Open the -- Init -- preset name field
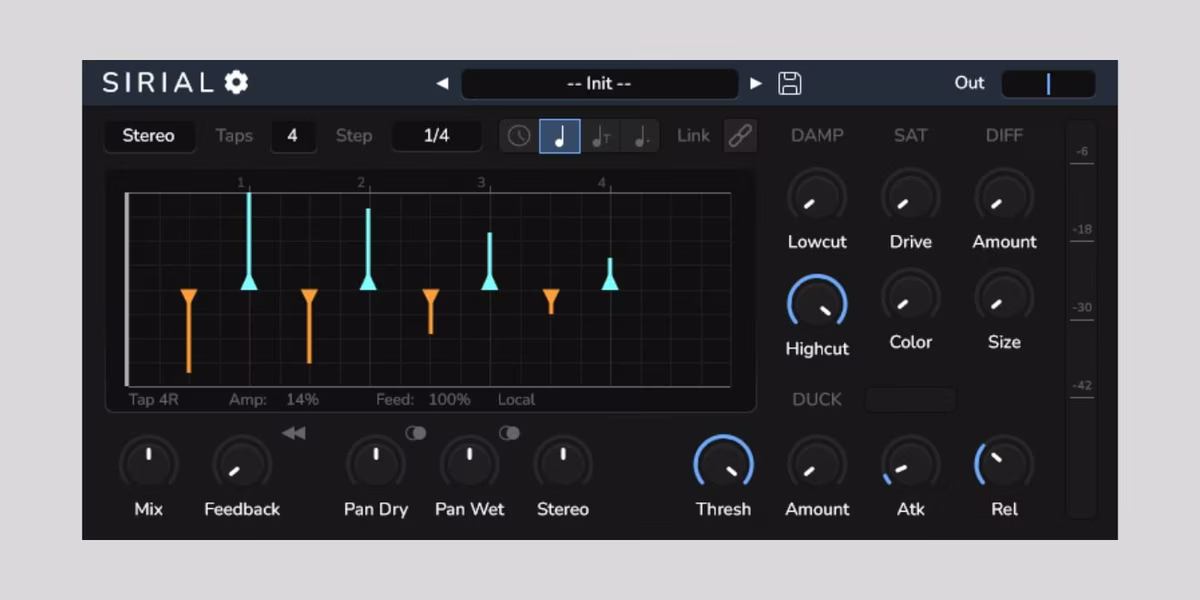1200x600 pixels. tap(599, 84)
